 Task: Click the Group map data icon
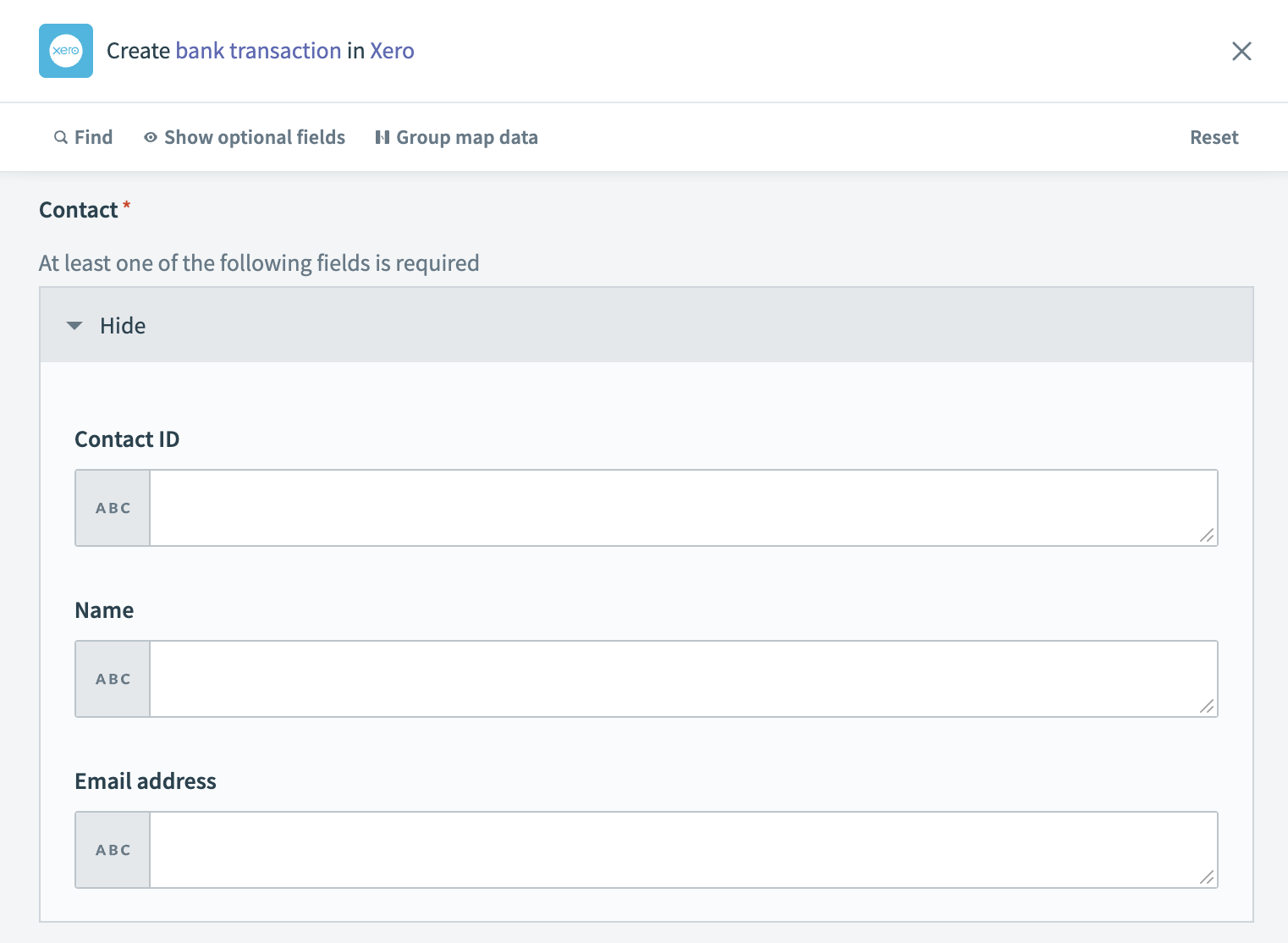coord(383,136)
